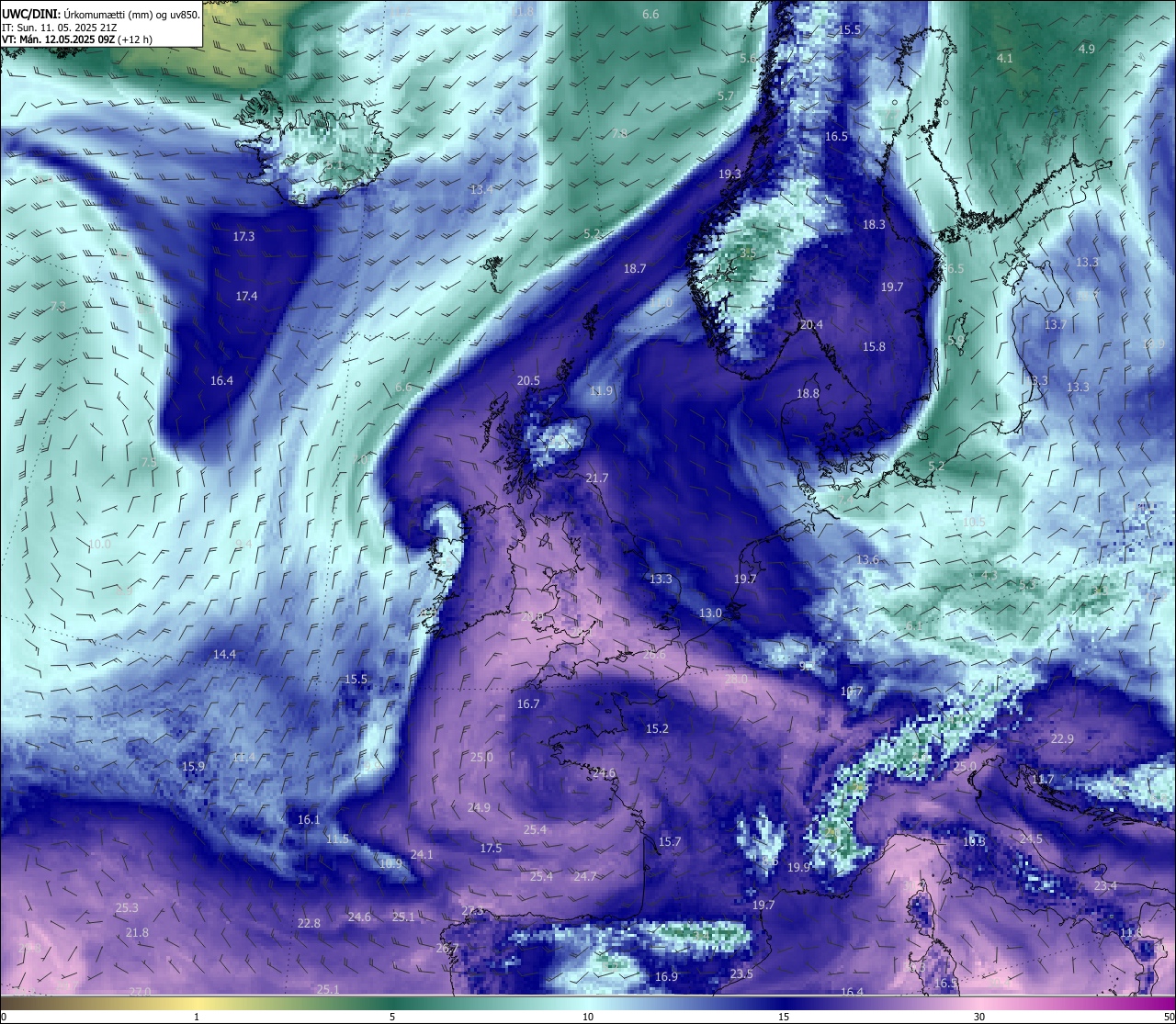
Task: Select the 24.9 value in Bay of Biscay
Action: click(479, 807)
